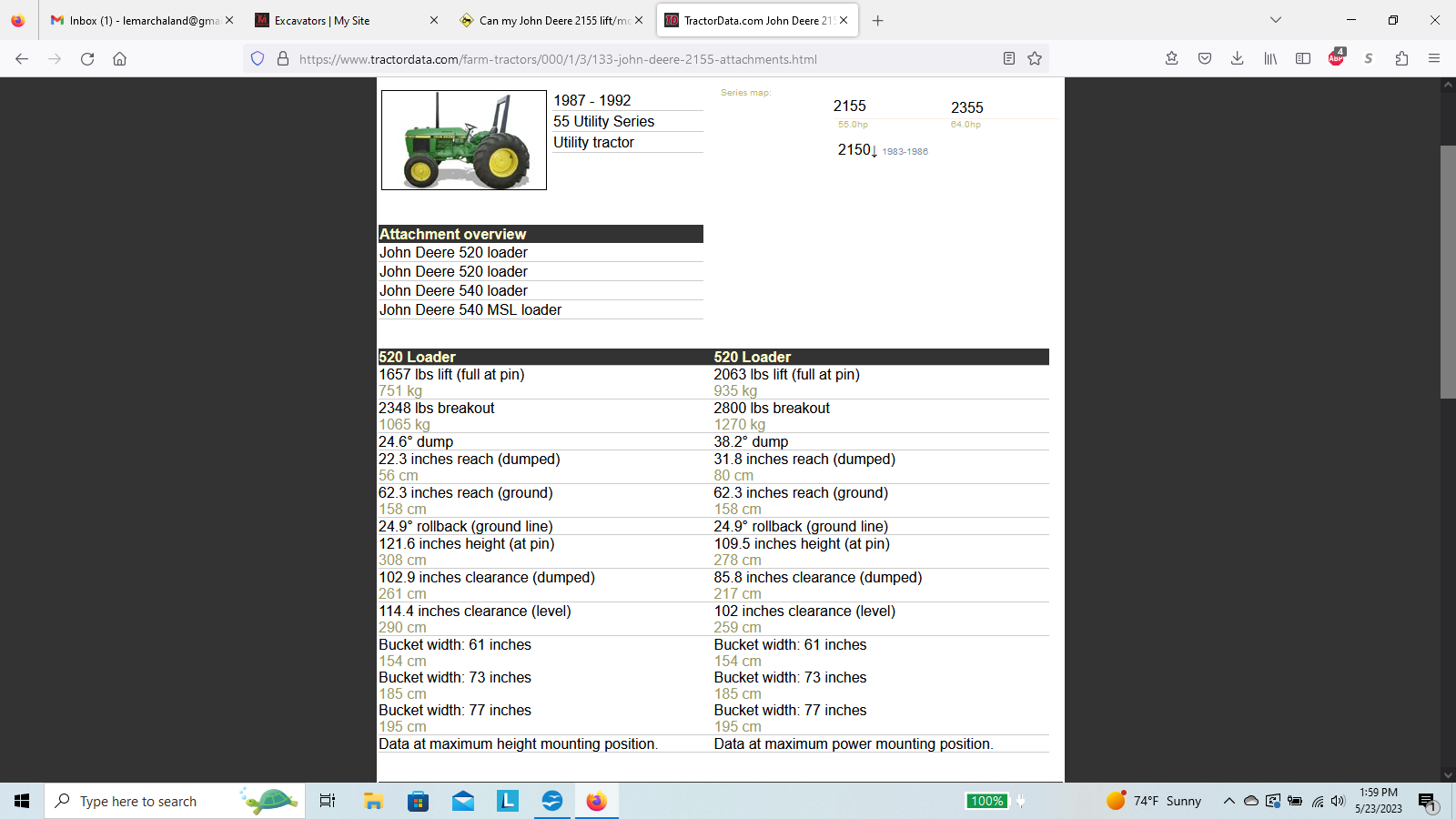Open the Firefox home page
The height and width of the screenshot is (819, 1456).
click(x=119, y=59)
